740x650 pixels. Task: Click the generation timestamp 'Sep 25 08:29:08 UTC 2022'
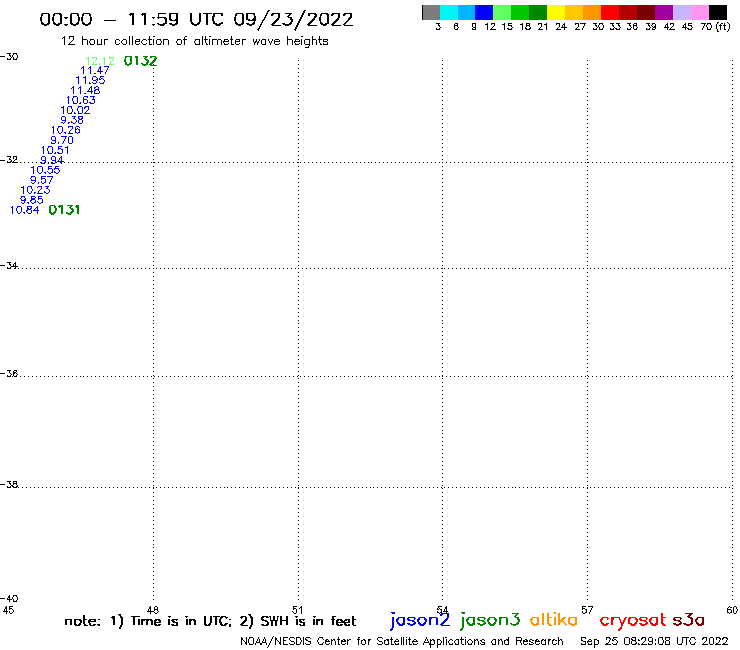pyautogui.click(x=654, y=641)
